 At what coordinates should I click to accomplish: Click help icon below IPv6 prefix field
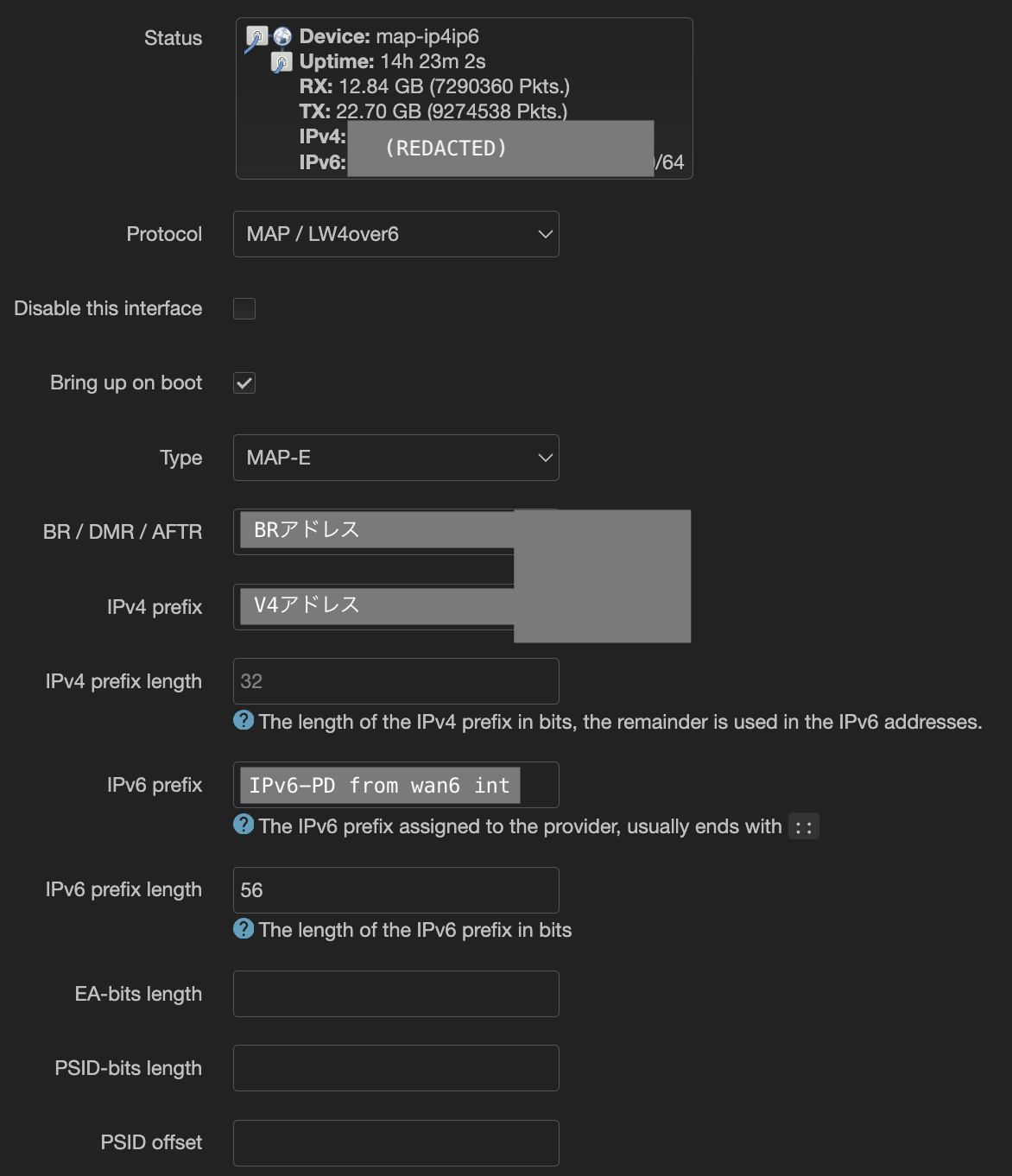pos(244,825)
